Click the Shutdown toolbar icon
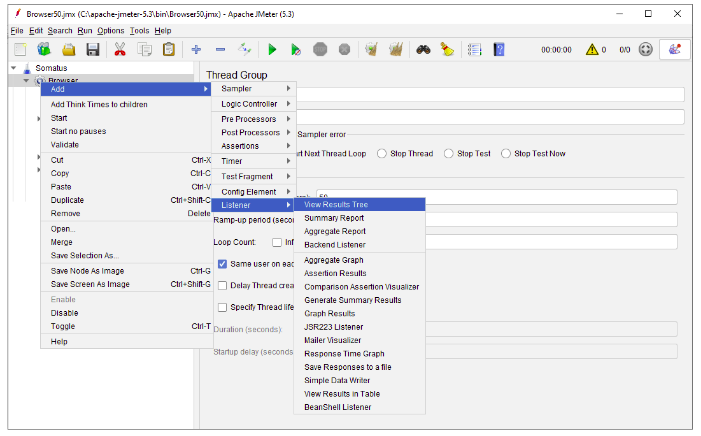Image resolution: width=701 pixels, height=436 pixels. tap(344, 49)
